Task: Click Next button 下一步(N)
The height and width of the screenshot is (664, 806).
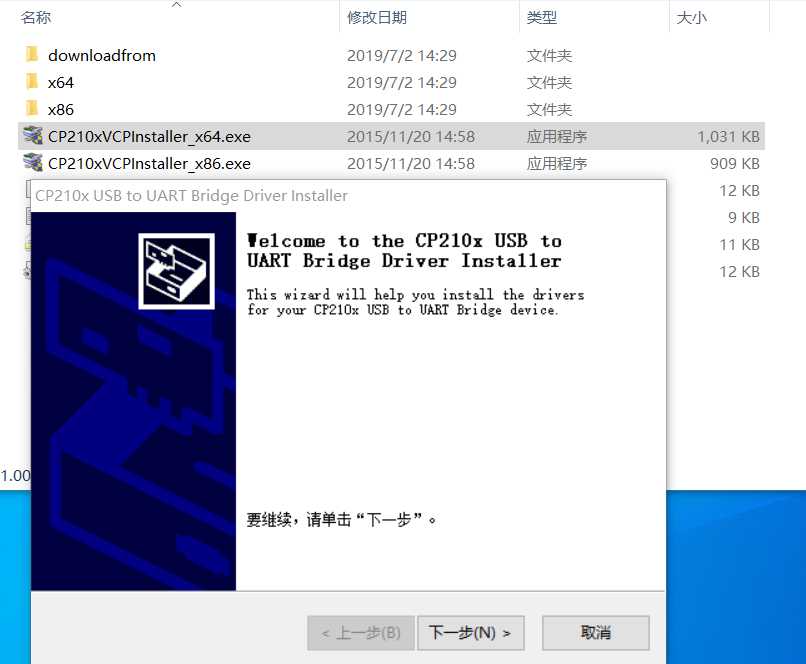Action: [470, 633]
